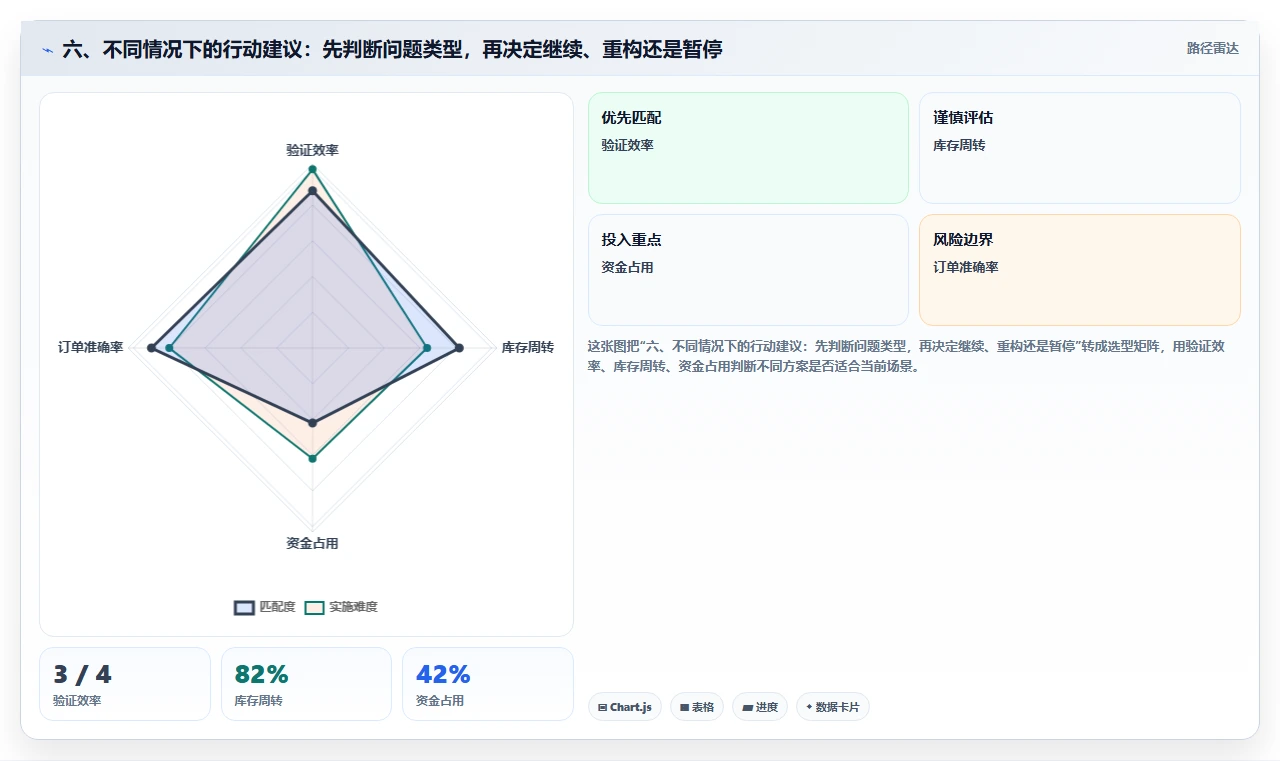The height and width of the screenshot is (761, 1280).
Task: Click the 订单准确率 radar axis label
Action: point(91,348)
